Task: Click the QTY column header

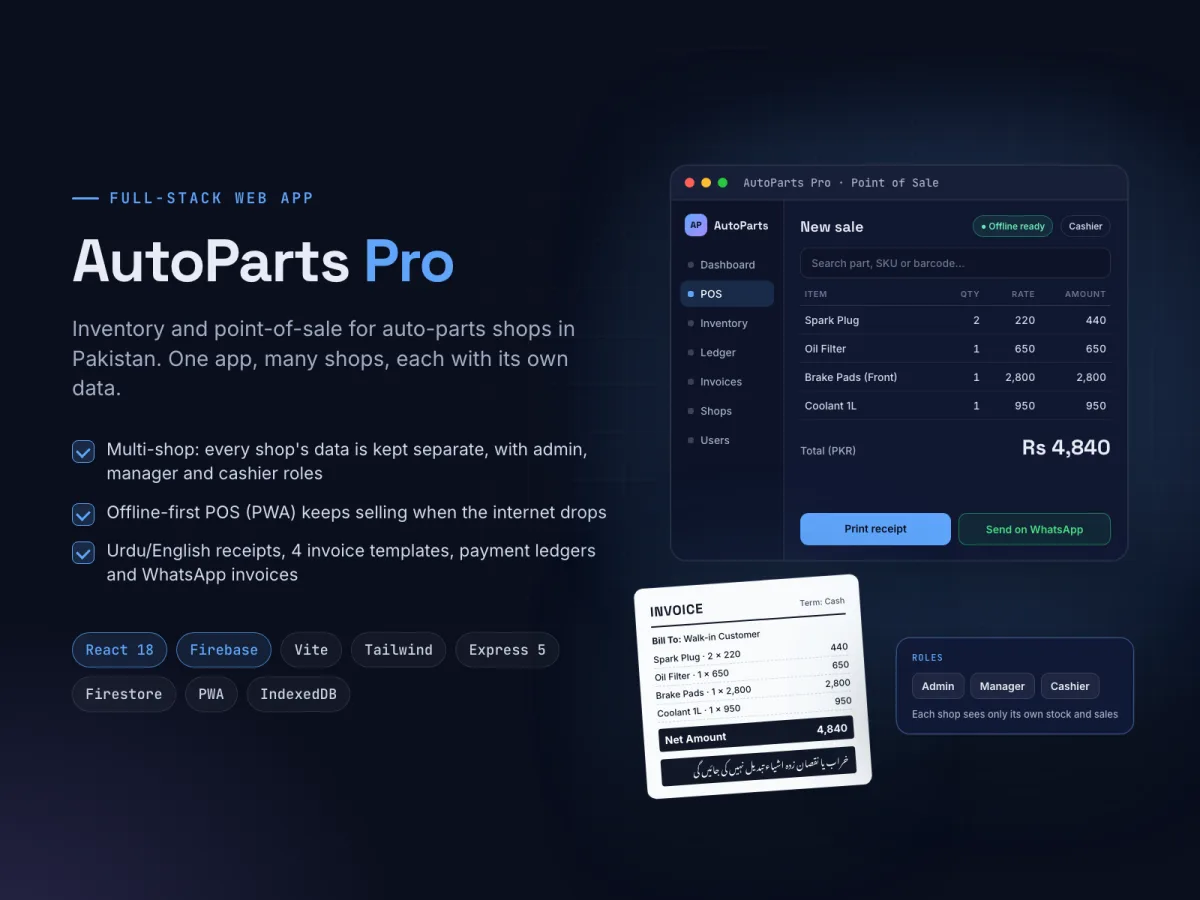Action: (x=970, y=294)
